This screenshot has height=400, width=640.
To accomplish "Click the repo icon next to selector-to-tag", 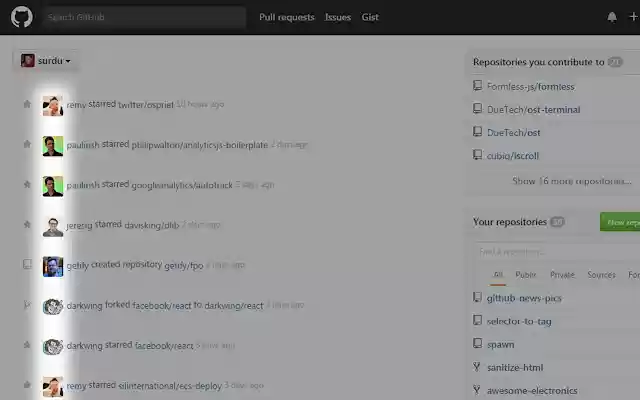I will click(477, 320).
